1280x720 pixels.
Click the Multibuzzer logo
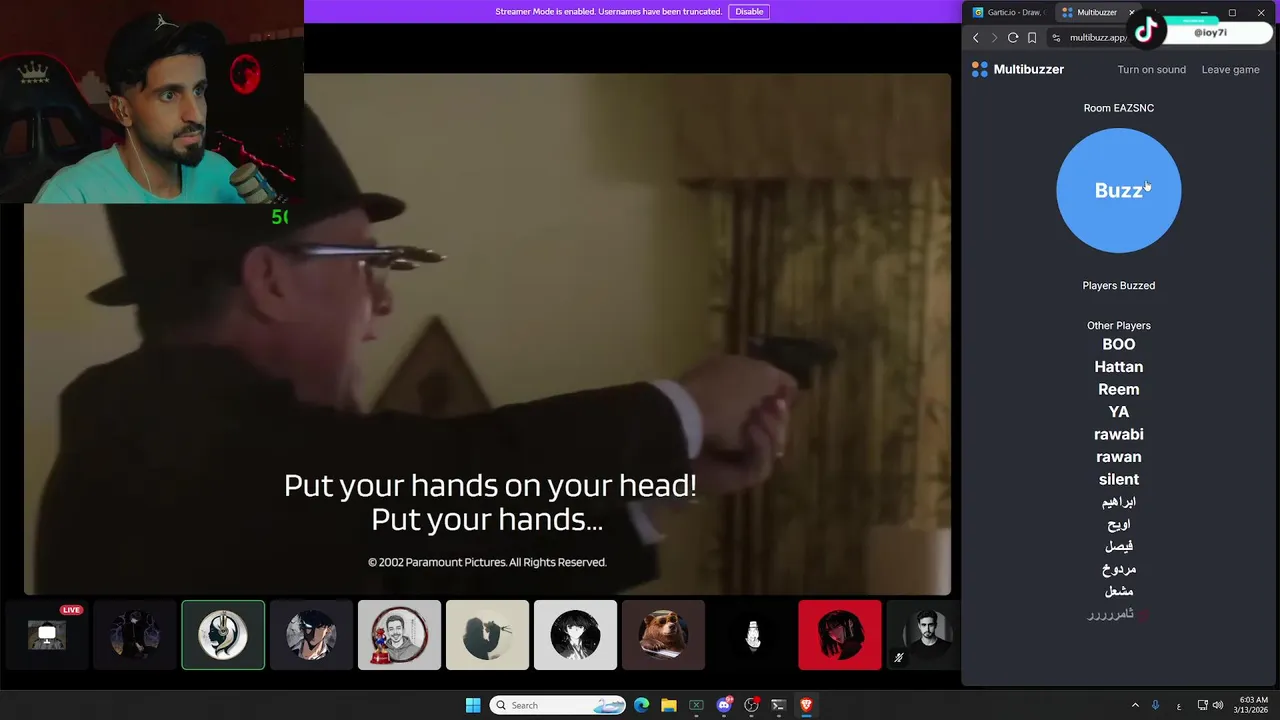(x=1017, y=69)
